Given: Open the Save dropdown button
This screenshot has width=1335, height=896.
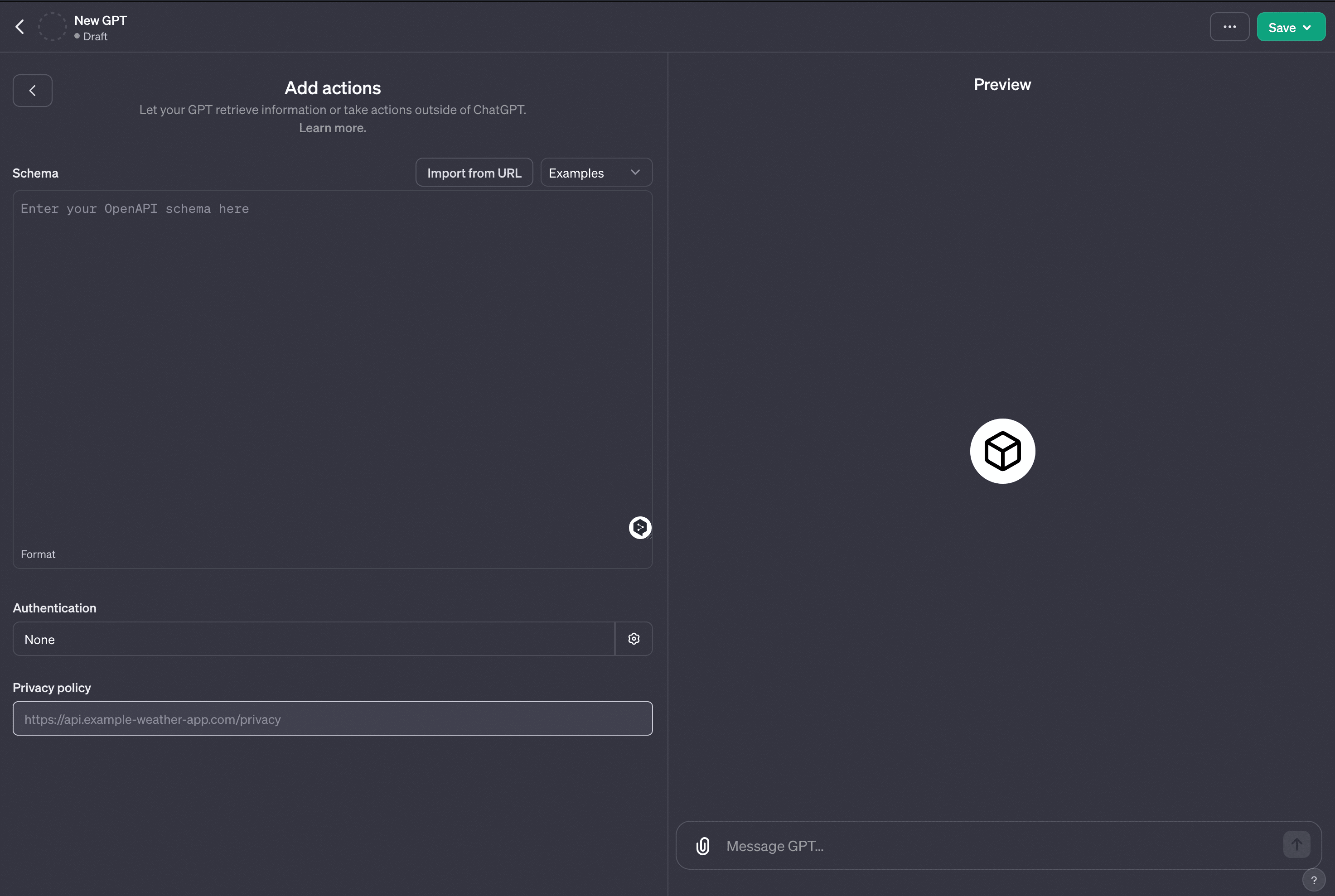Looking at the screenshot, I should point(1291,28).
